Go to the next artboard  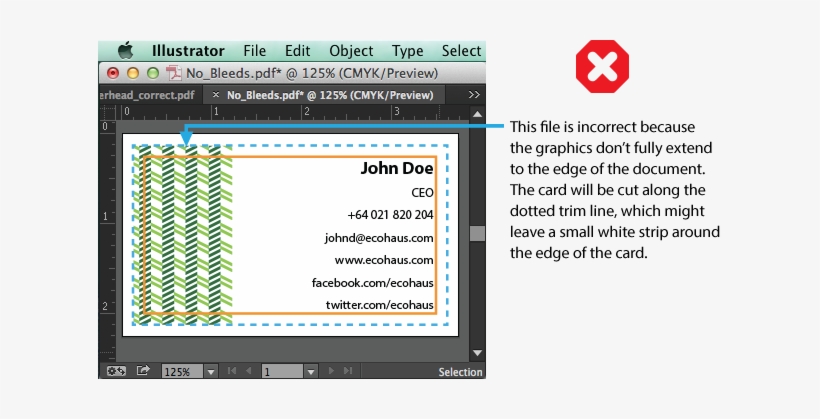pyautogui.click(x=332, y=371)
